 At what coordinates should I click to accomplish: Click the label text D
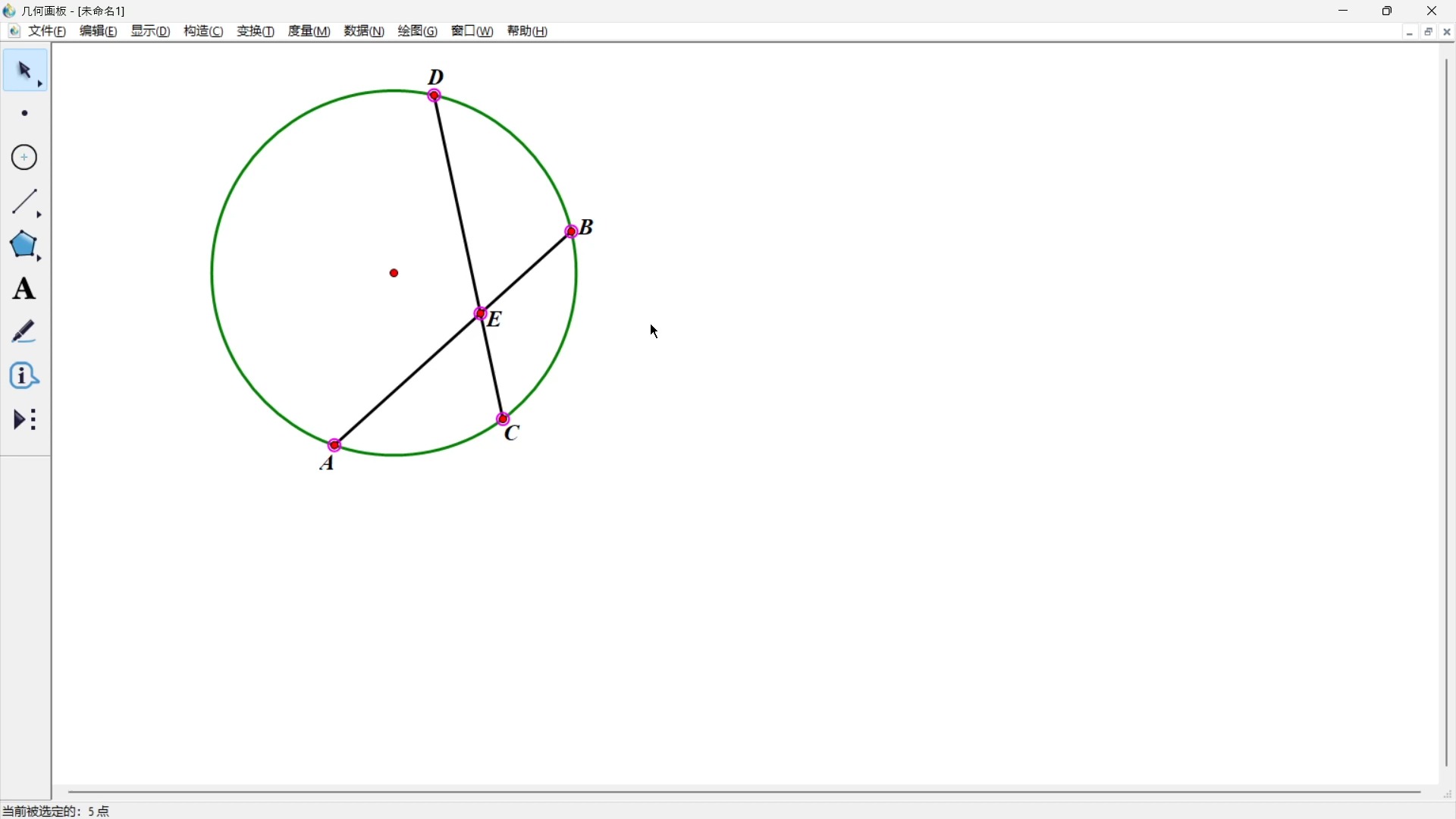point(437,77)
